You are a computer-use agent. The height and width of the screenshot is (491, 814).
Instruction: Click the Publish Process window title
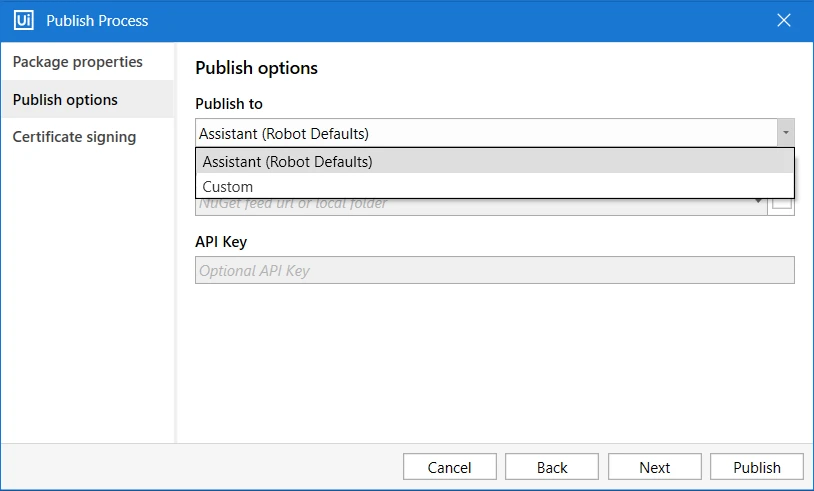click(x=97, y=21)
